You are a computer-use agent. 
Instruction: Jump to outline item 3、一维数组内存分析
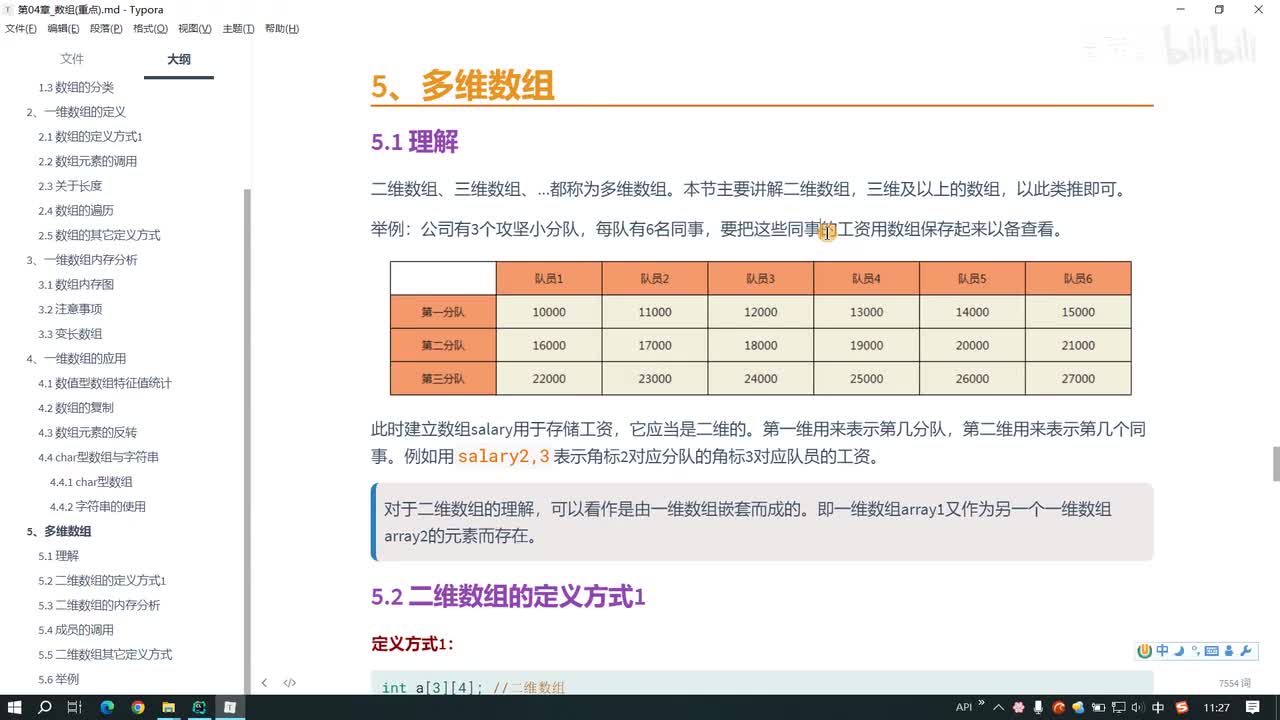coord(82,260)
